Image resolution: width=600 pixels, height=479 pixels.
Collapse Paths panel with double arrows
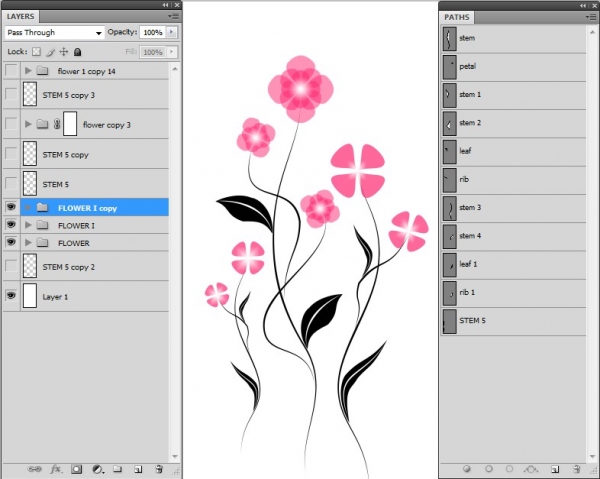click(x=583, y=5)
